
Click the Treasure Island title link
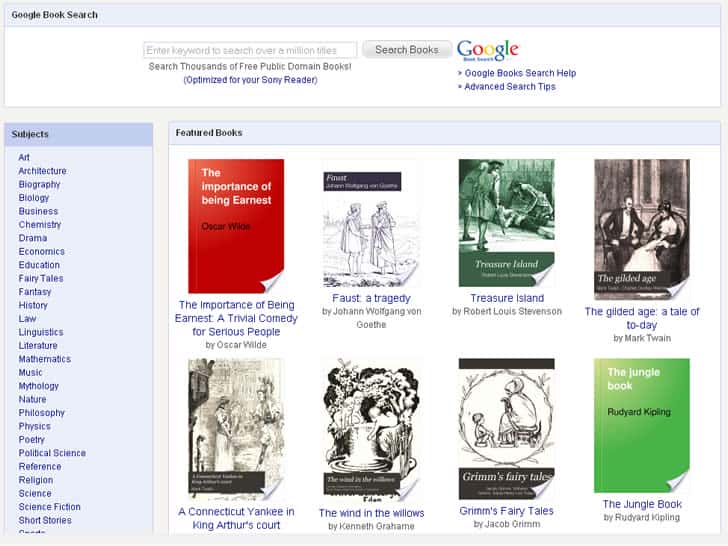(x=507, y=298)
